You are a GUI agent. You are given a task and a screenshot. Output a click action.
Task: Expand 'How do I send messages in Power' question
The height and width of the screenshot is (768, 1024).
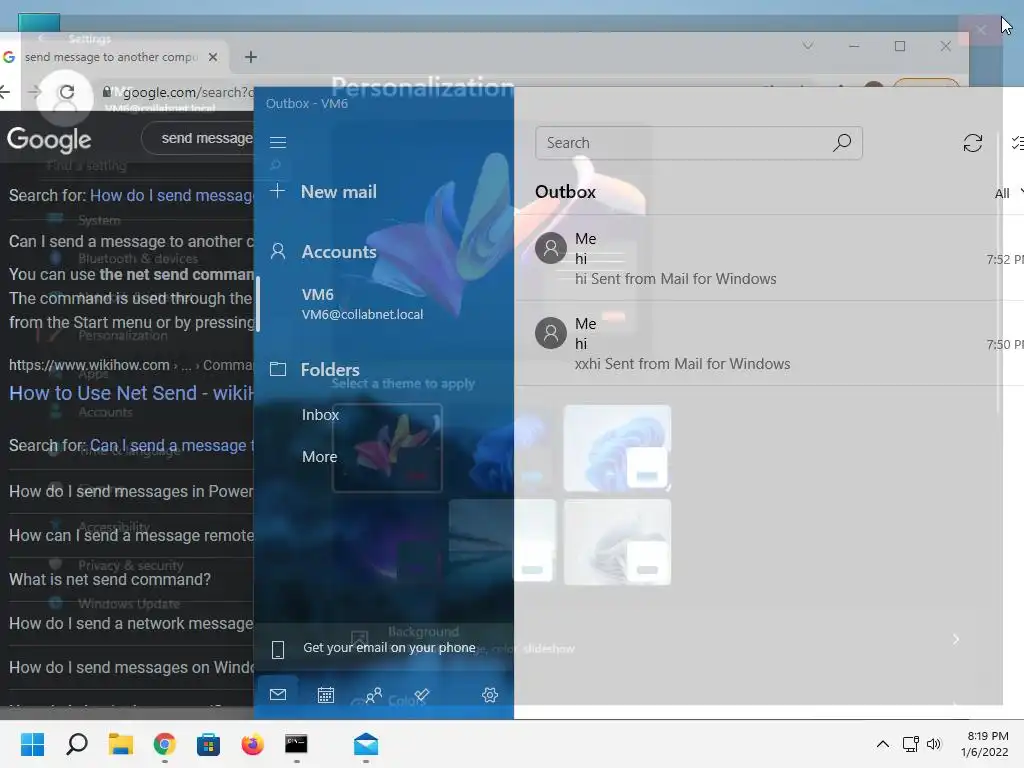pyautogui.click(x=131, y=491)
